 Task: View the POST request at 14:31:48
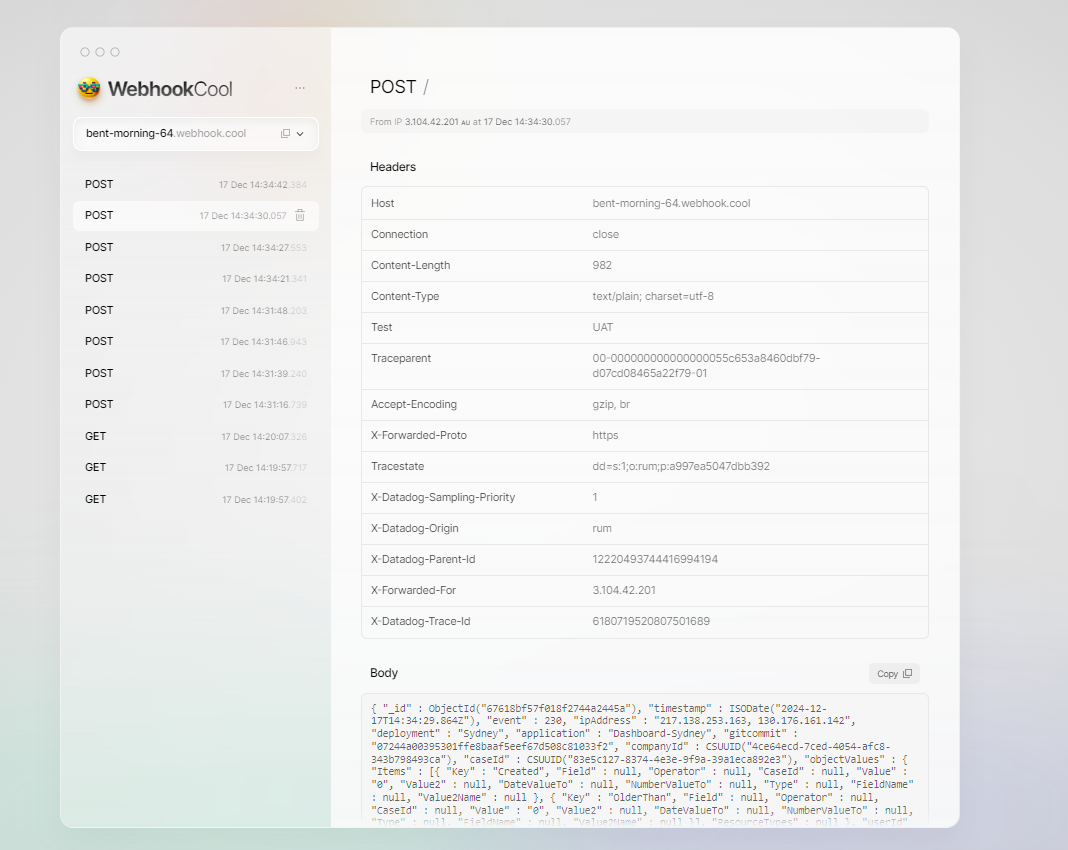pyautogui.click(x=195, y=311)
